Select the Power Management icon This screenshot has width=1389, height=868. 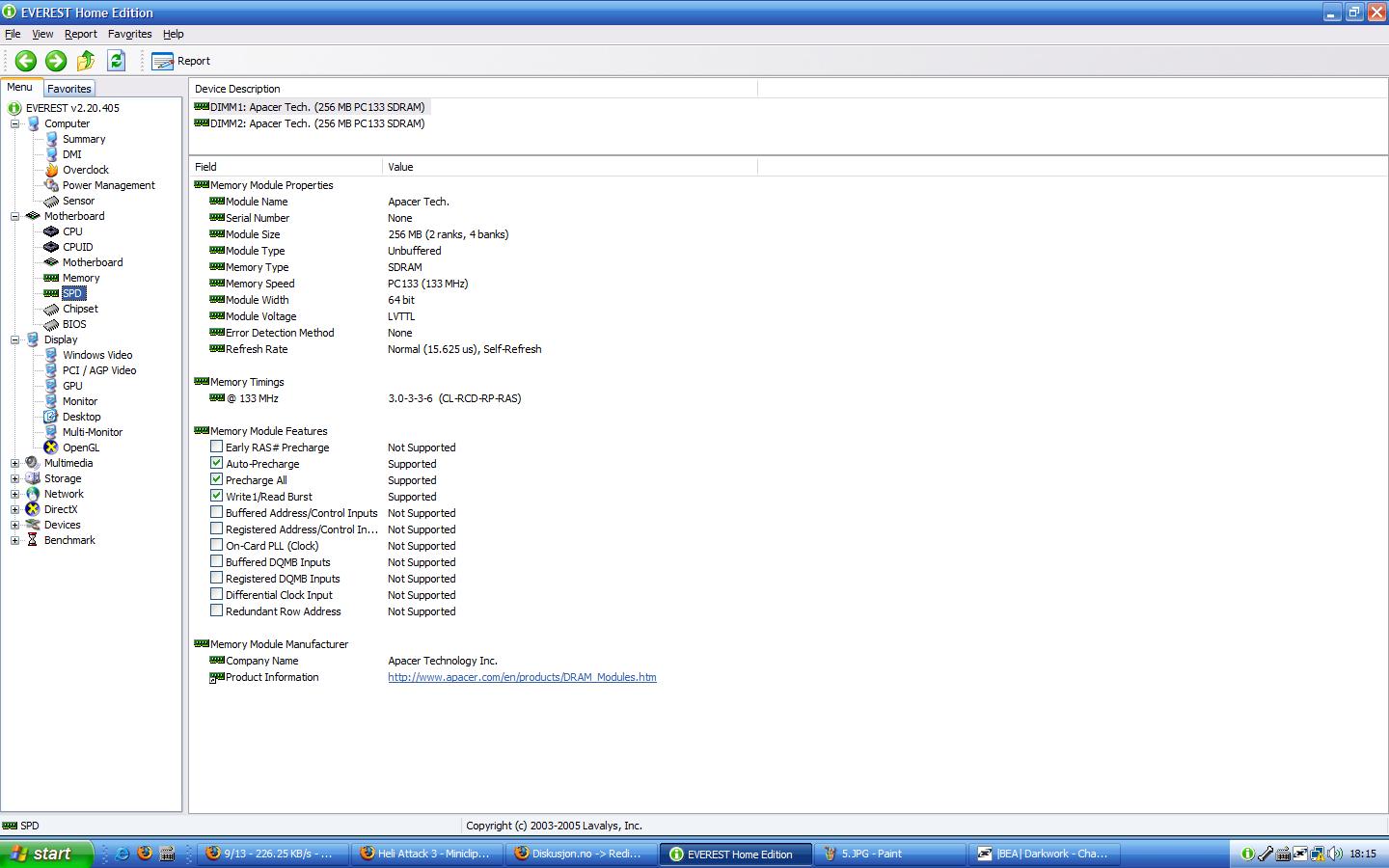coord(51,185)
